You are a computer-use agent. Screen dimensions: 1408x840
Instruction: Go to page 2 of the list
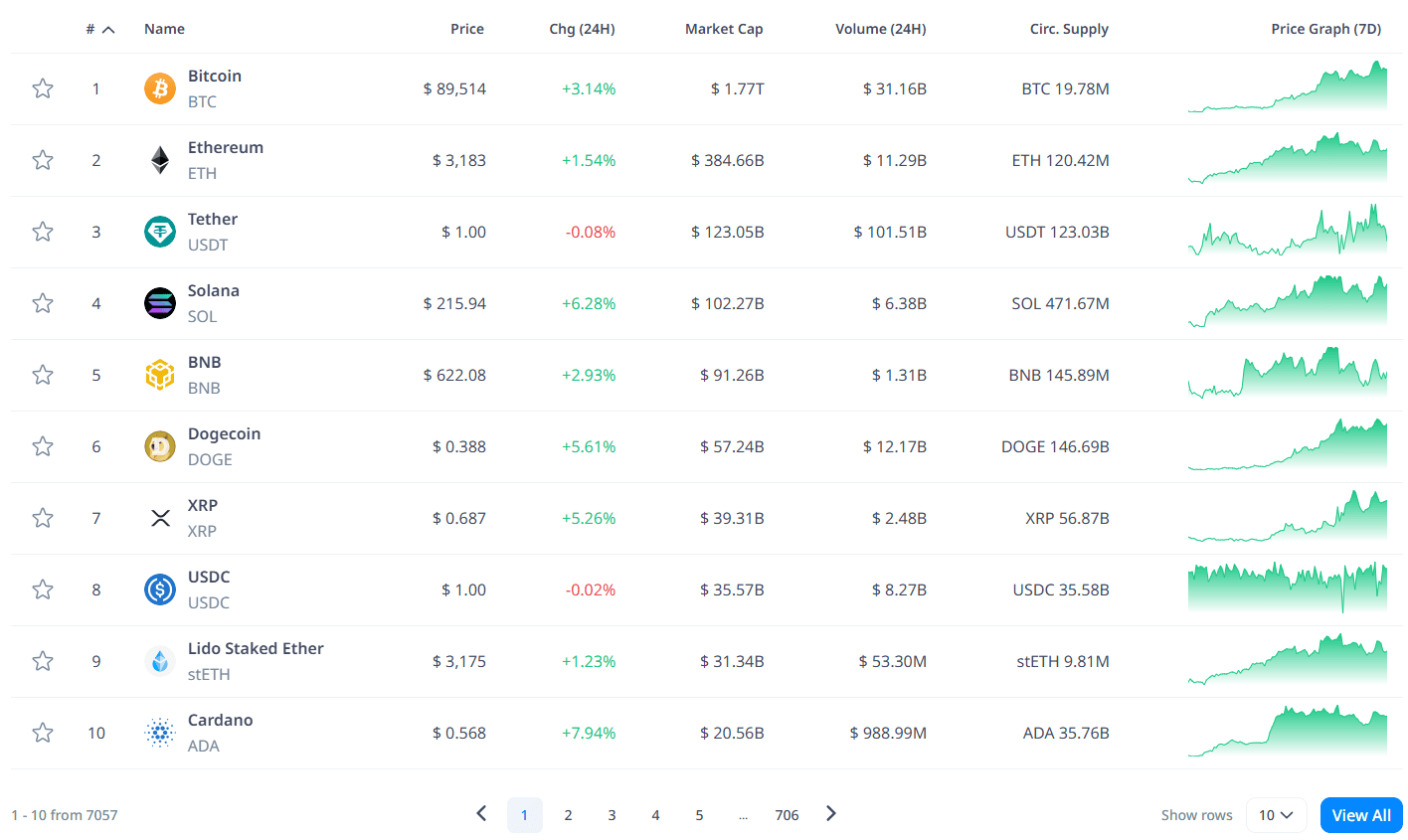coord(568,815)
